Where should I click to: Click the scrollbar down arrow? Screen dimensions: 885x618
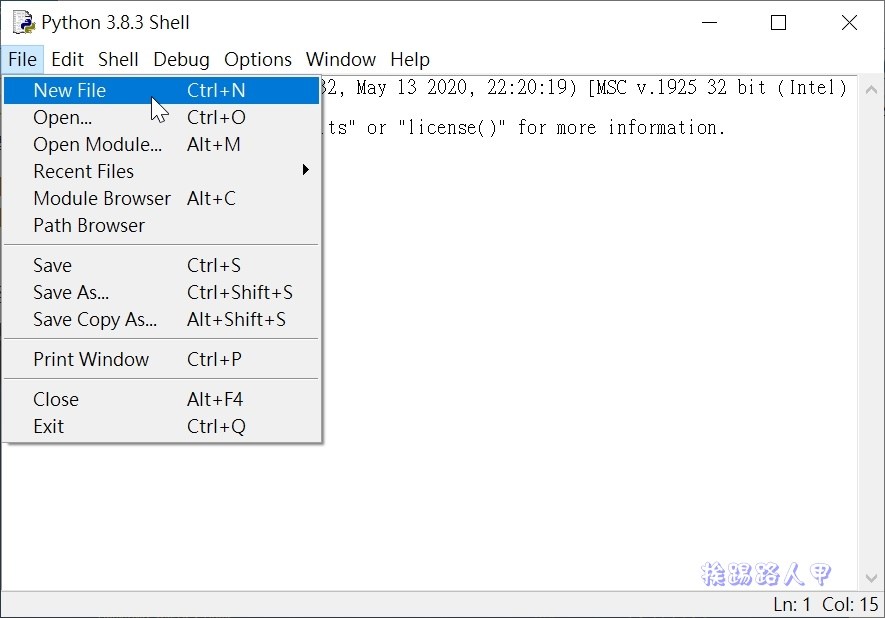coord(871,578)
